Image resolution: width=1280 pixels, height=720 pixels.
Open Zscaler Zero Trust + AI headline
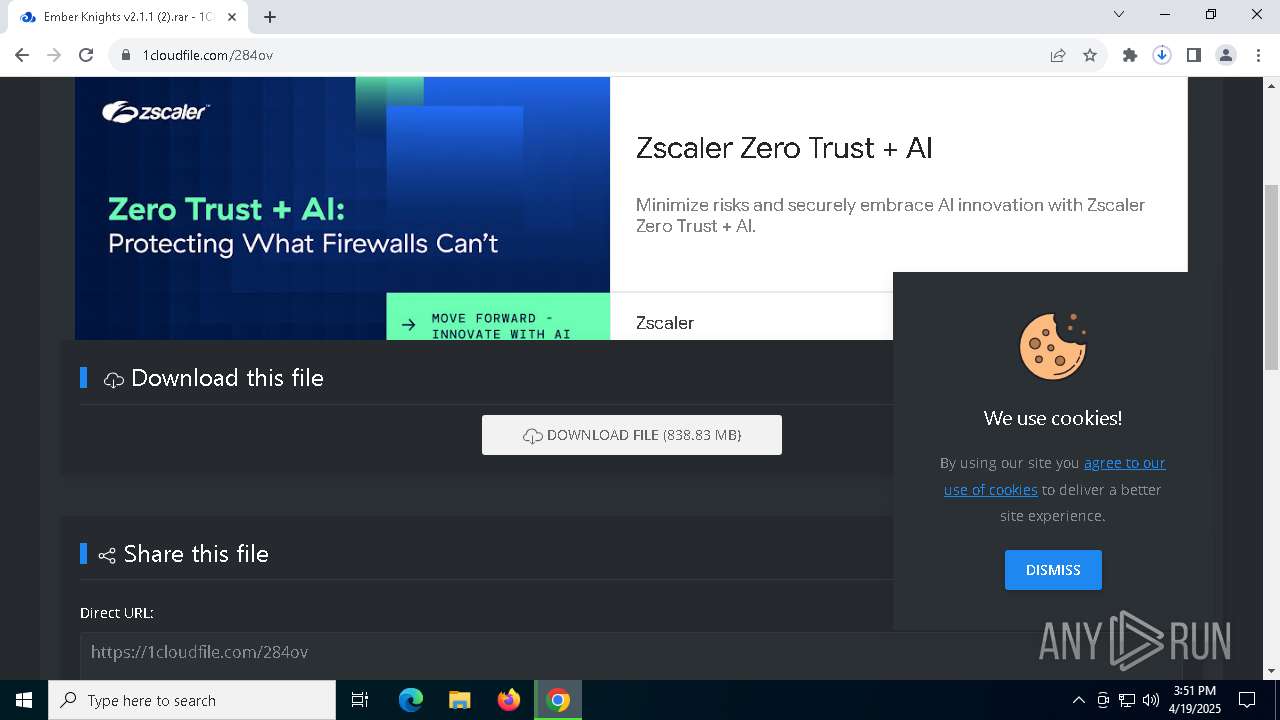coord(784,148)
